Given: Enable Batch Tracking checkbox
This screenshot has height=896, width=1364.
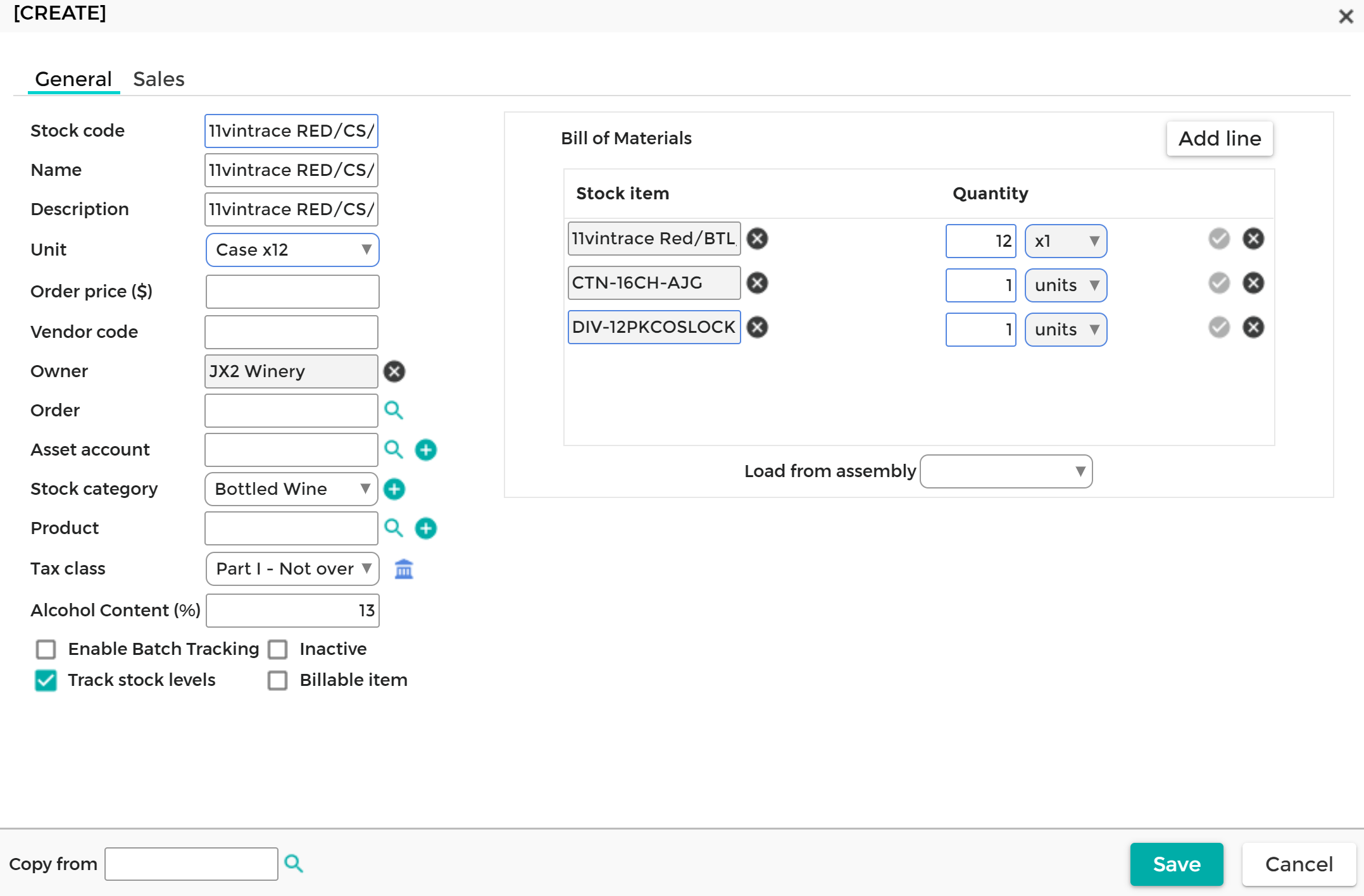Looking at the screenshot, I should 46,649.
